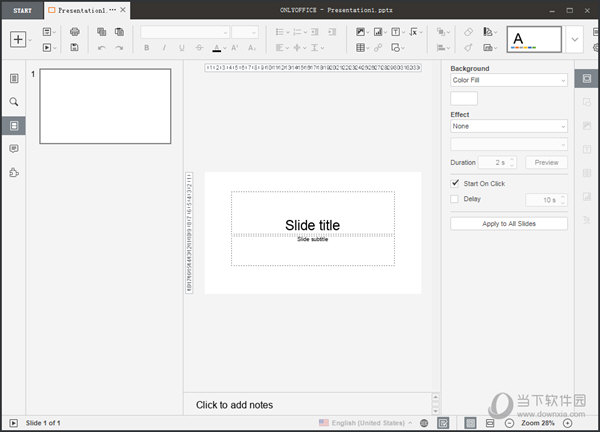The image size is (600, 432).
Task: Click the Insert Equation icon
Action: pyautogui.click(x=413, y=32)
